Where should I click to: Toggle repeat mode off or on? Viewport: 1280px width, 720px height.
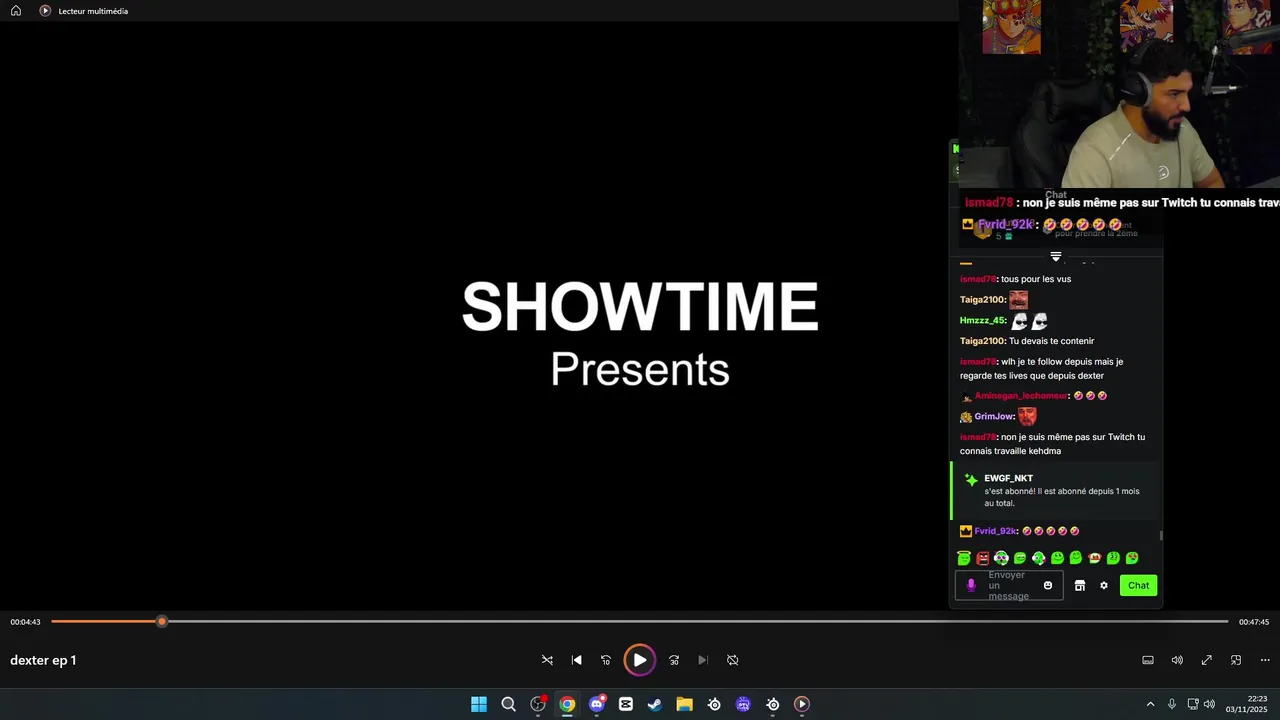(x=732, y=660)
